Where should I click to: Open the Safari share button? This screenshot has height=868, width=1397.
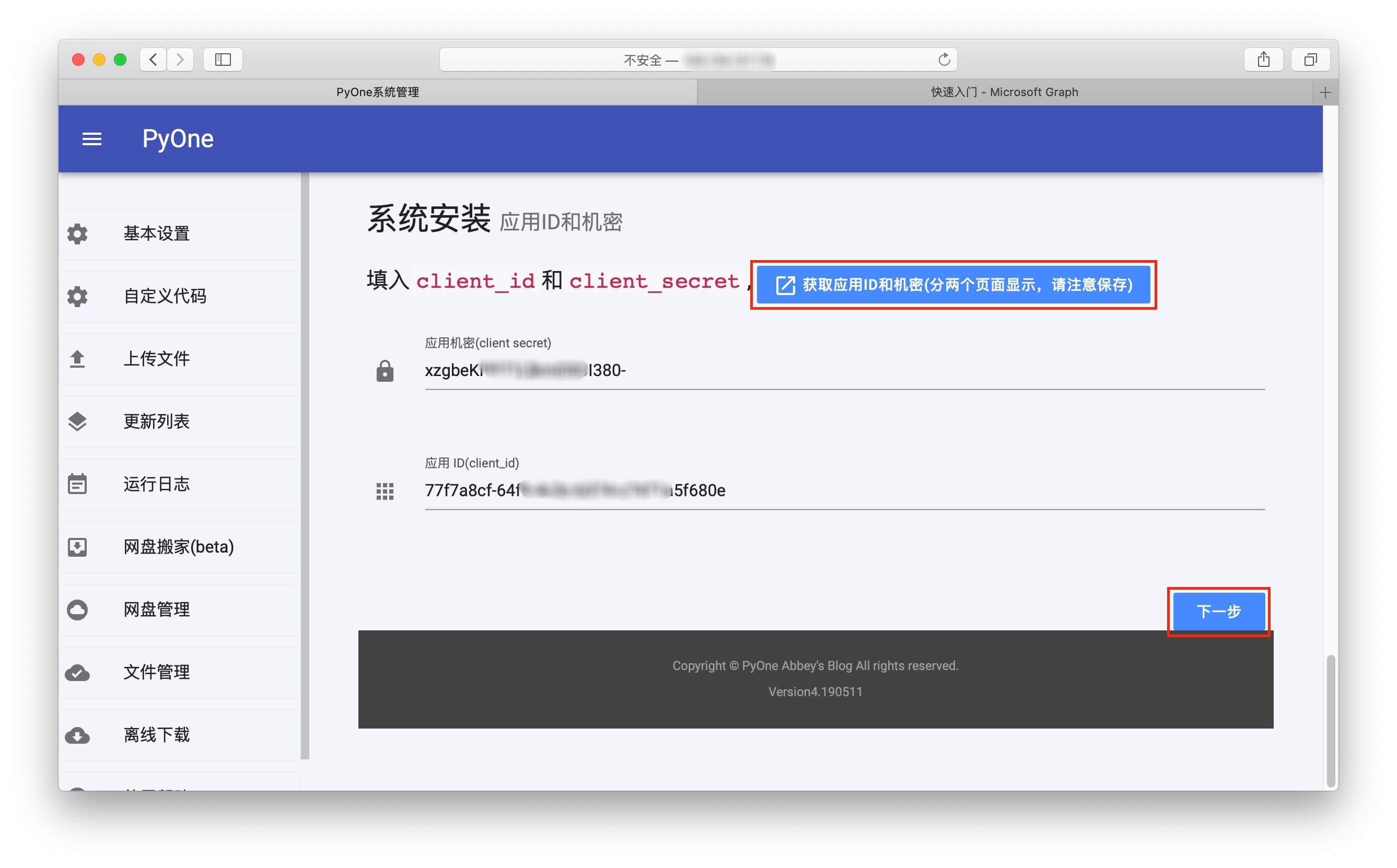1263,60
